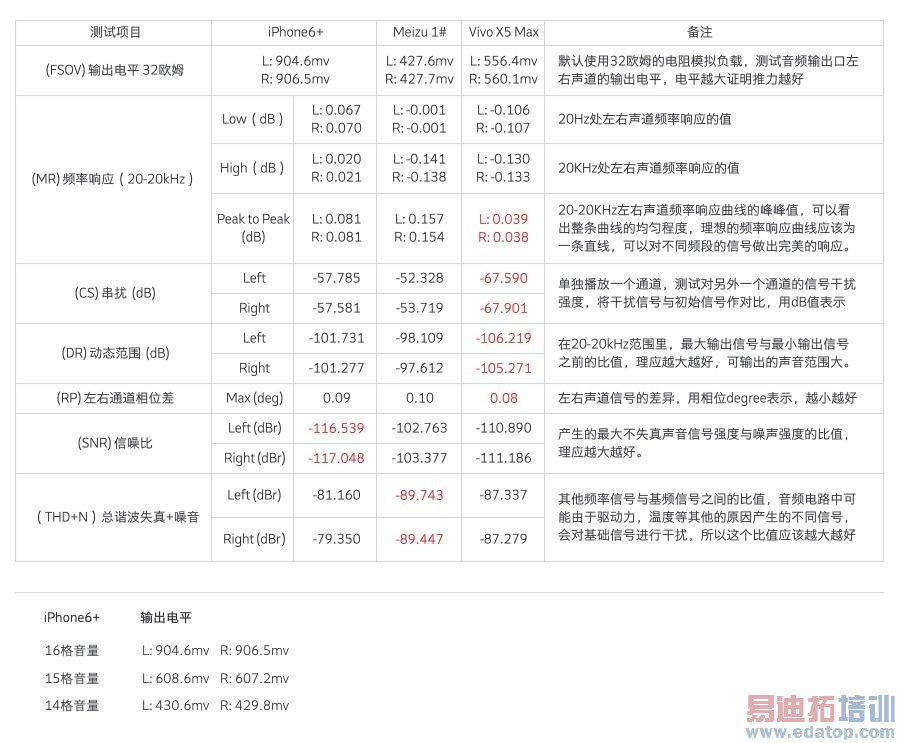Select the red phase value 0.08
The width and height of the screenshot is (900, 743).
503,398
